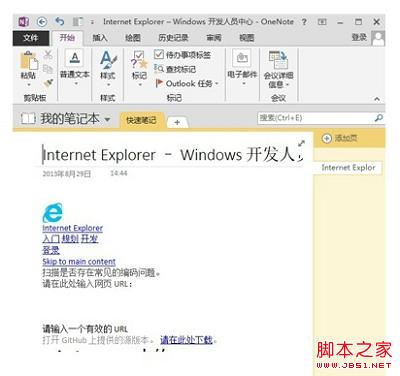The image size is (400, 376).
Task: Select the 快速笔记 section tab
Action: coord(141,120)
